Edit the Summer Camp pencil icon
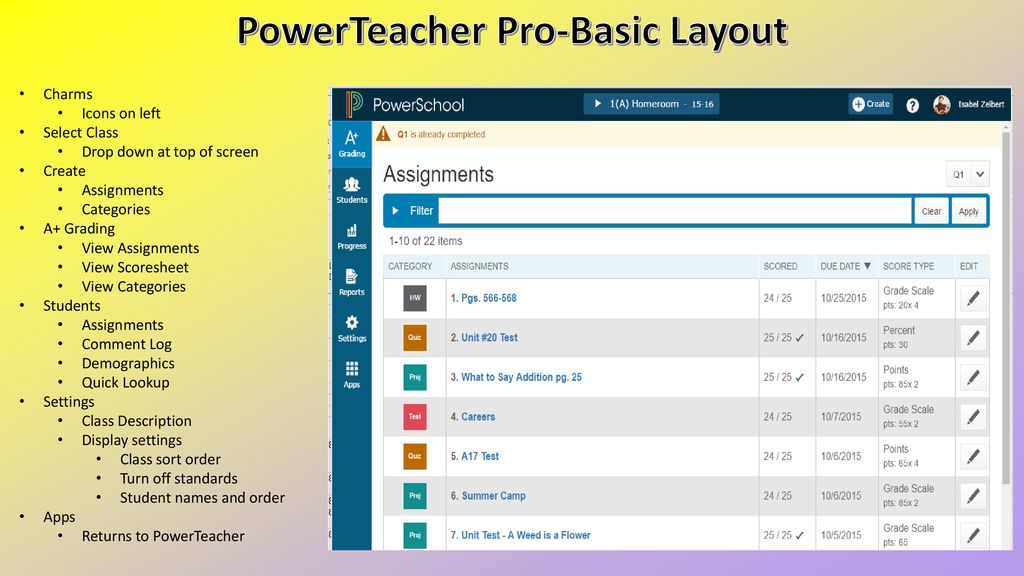Screen dimensions: 1024x576 click(973, 496)
